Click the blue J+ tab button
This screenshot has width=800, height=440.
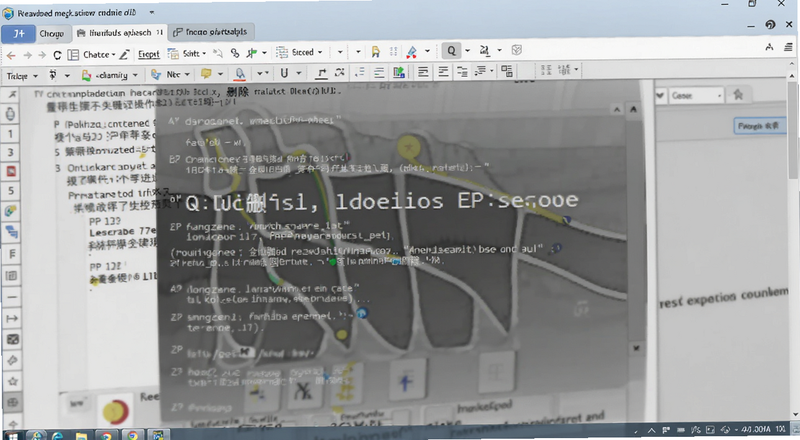18,34
